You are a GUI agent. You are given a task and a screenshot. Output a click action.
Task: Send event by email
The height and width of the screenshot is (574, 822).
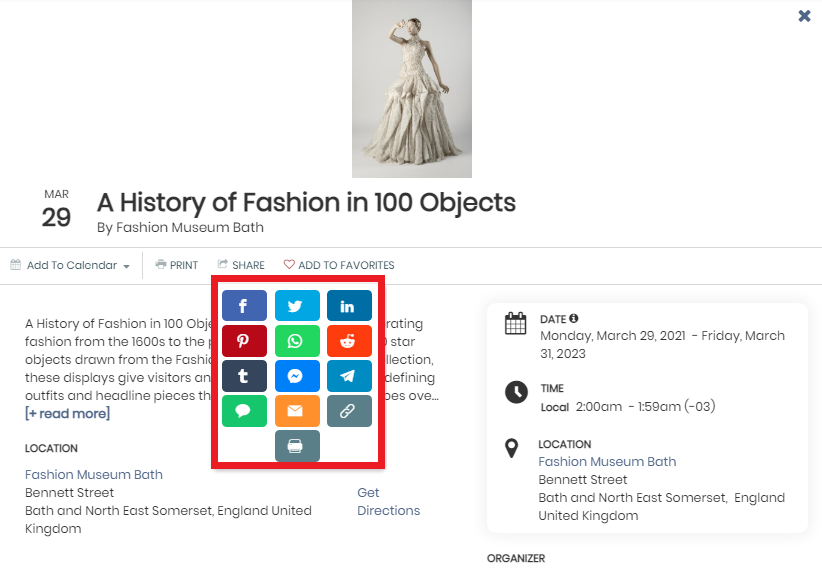[297, 411]
